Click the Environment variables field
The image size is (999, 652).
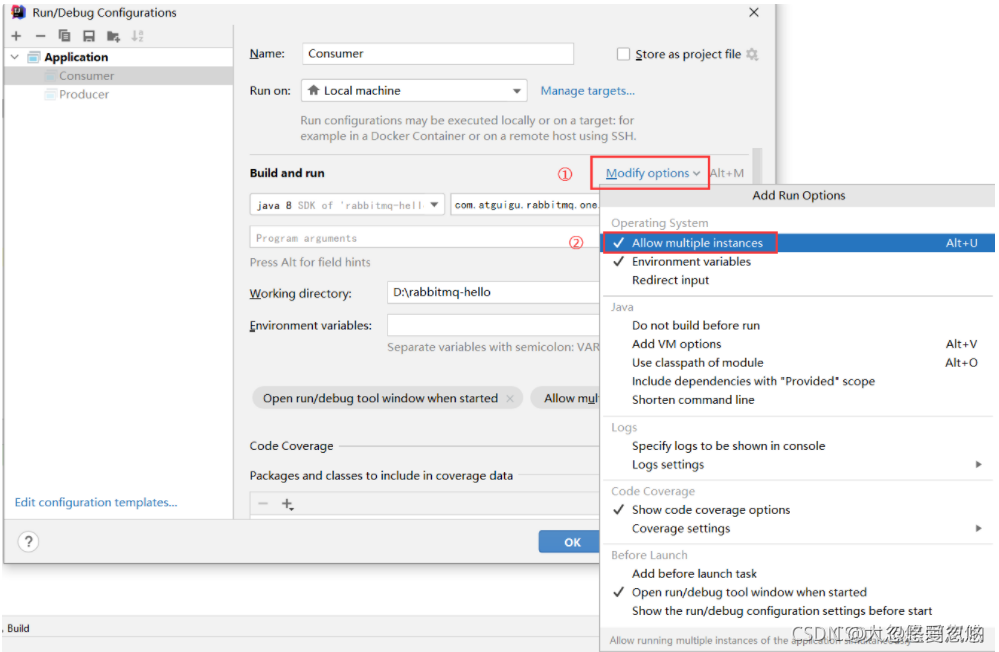pyautogui.click(x=494, y=325)
